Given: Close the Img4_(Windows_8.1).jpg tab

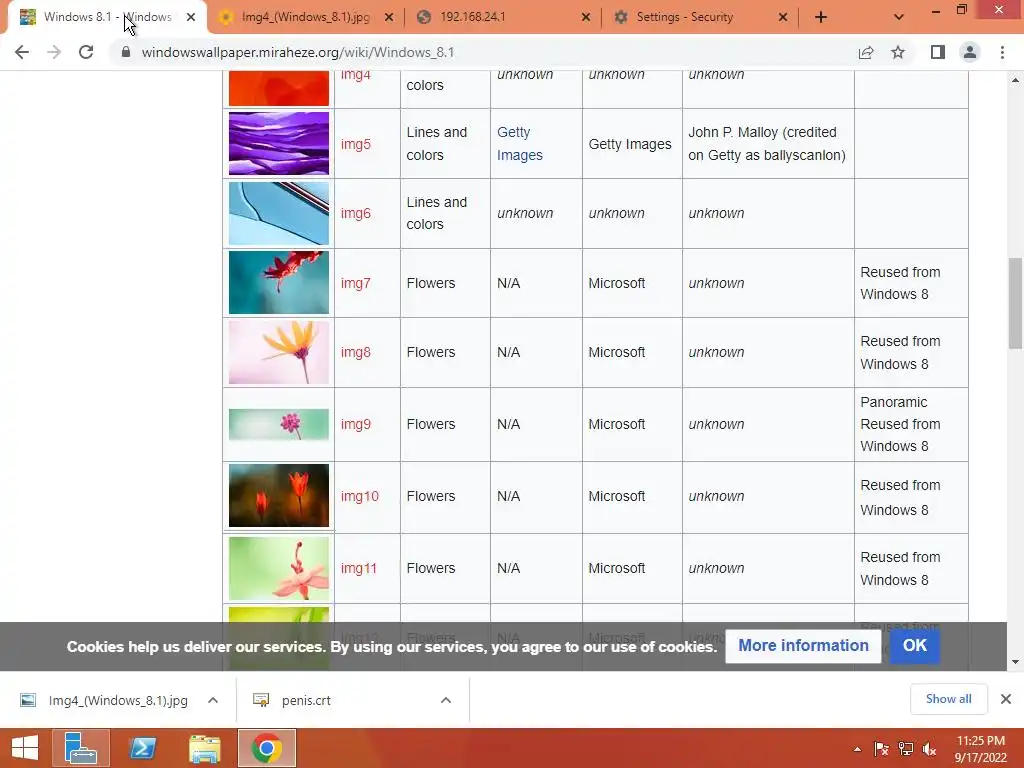Looking at the screenshot, I should (x=389, y=17).
